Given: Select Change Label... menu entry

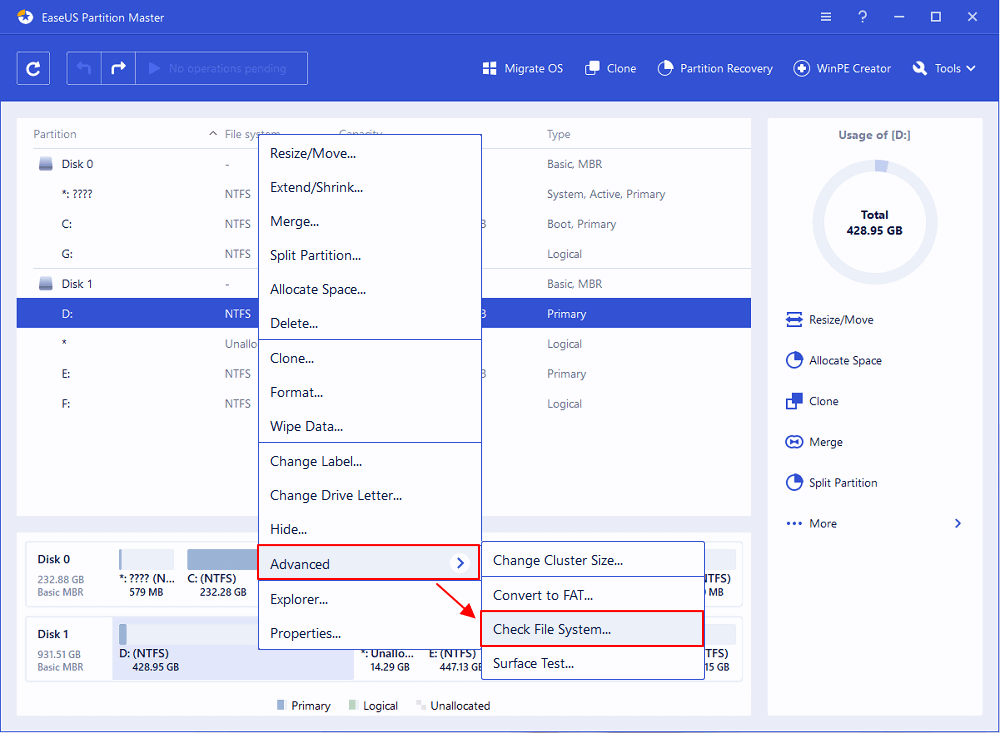Looking at the screenshot, I should 369,461.
